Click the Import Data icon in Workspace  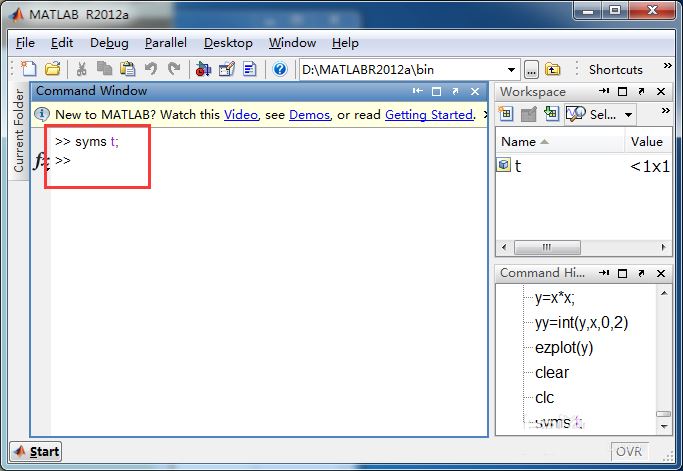tap(551, 114)
